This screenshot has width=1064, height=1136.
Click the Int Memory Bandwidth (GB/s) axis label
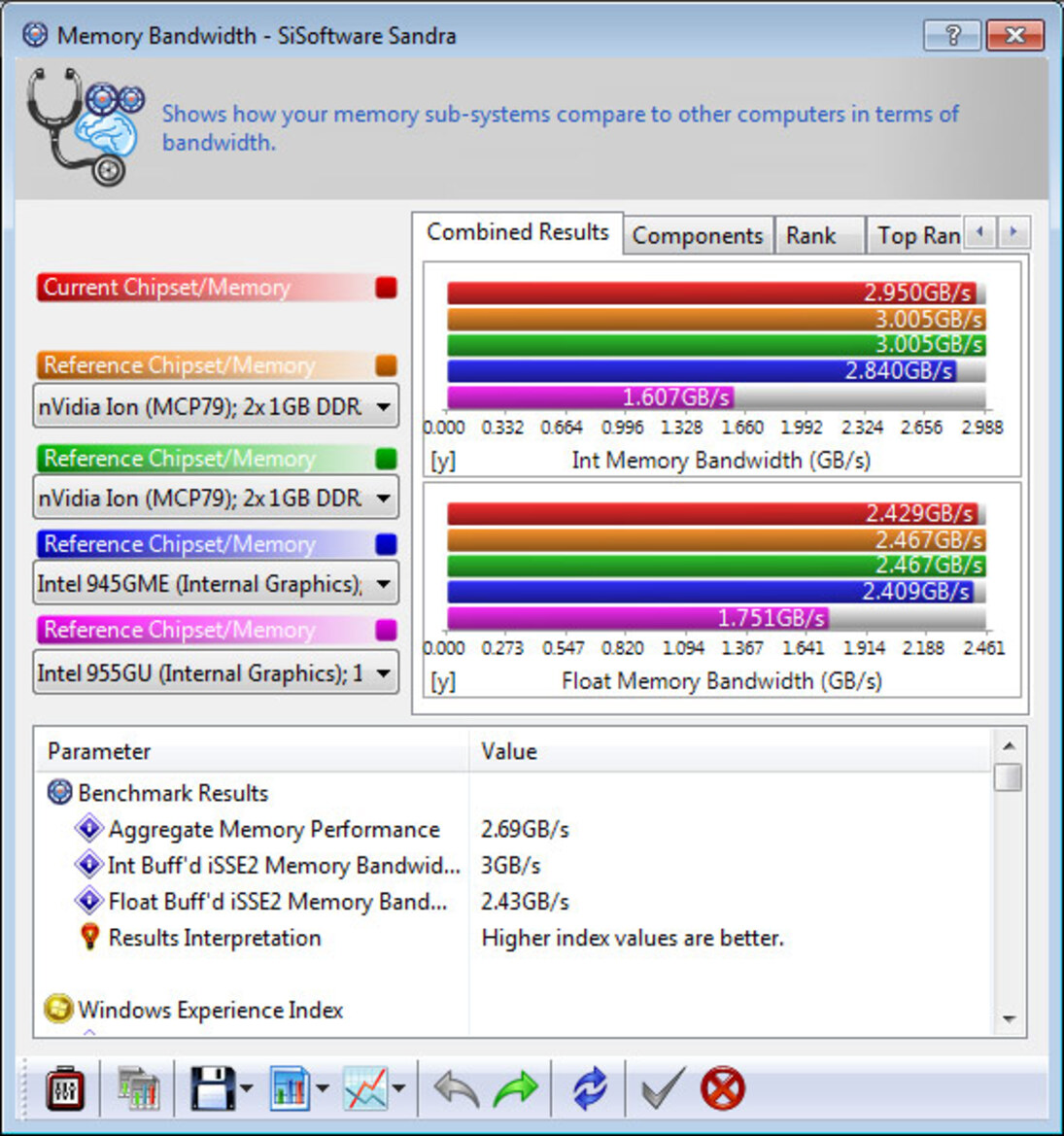pos(721,460)
